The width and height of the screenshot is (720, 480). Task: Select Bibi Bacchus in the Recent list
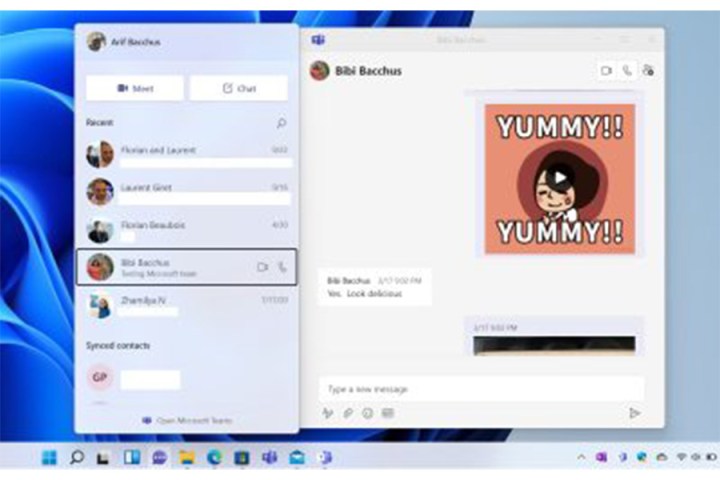(187, 267)
